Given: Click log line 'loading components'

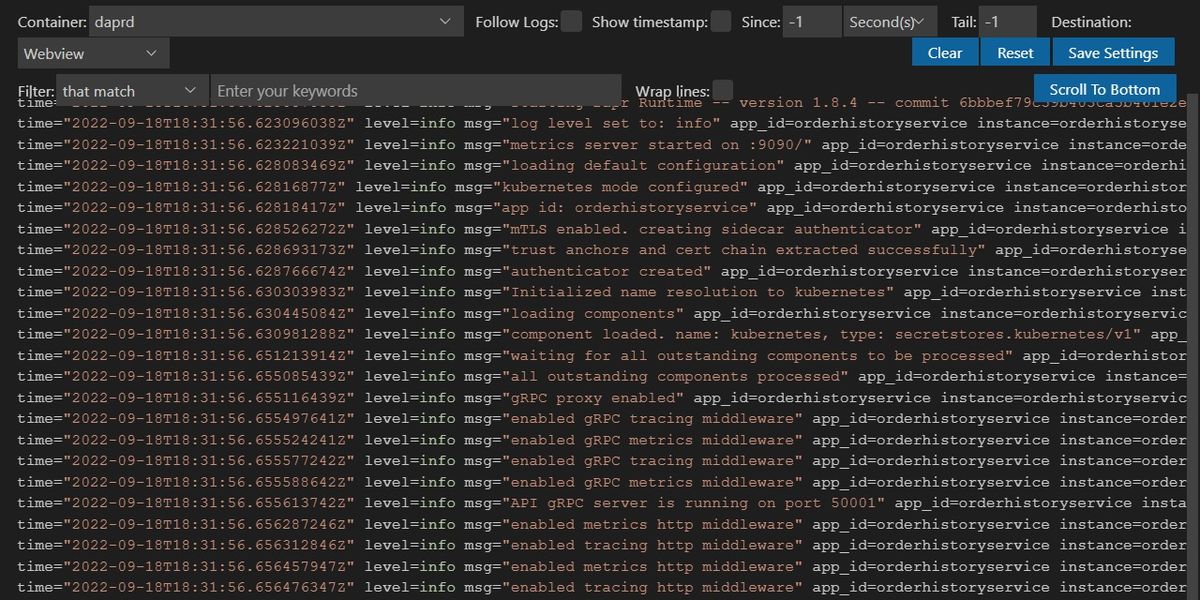Looking at the screenshot, I should tap(600, 313).
